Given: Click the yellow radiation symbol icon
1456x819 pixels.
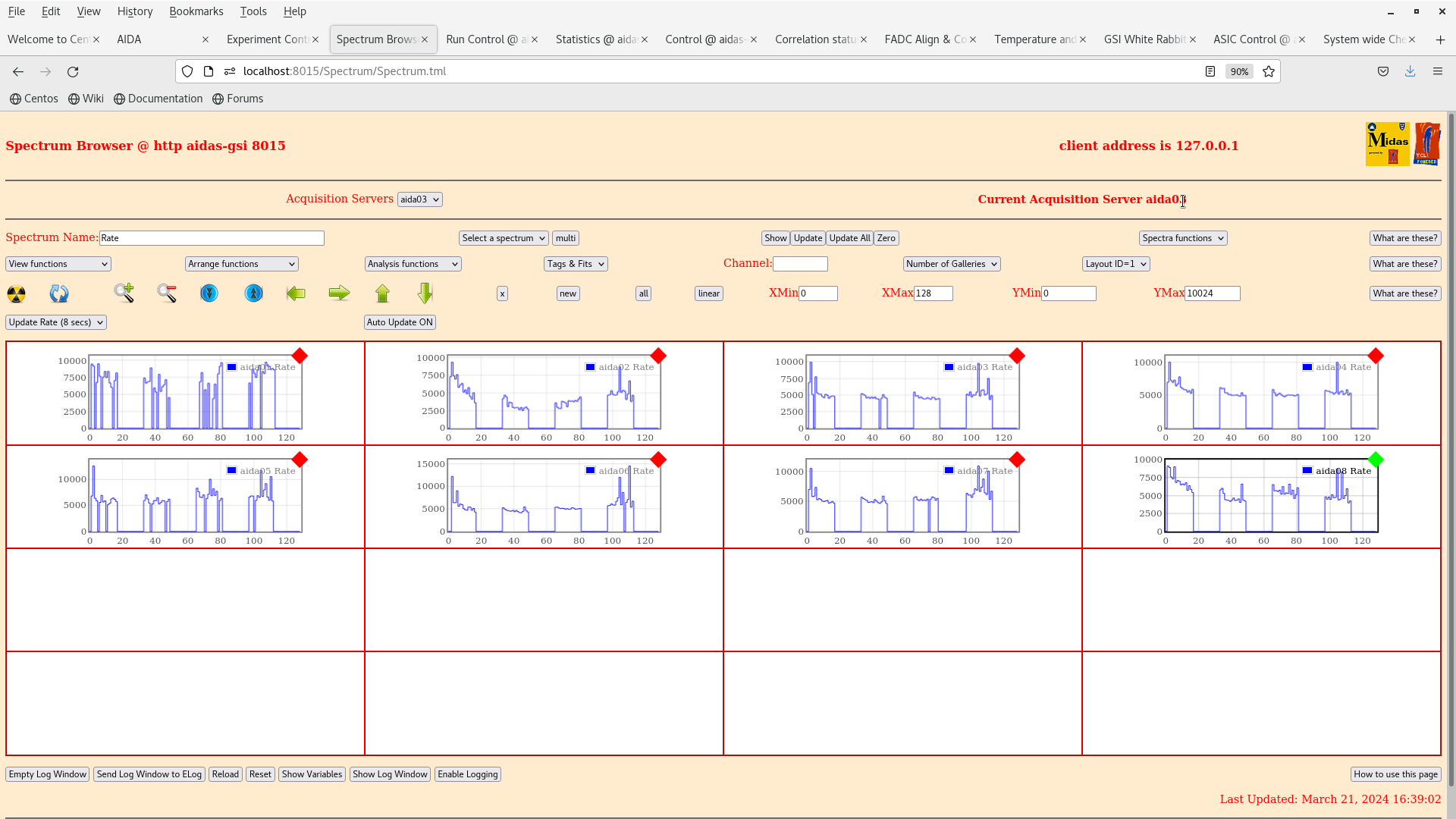Looking at the screenshot, I should [16, 293].
